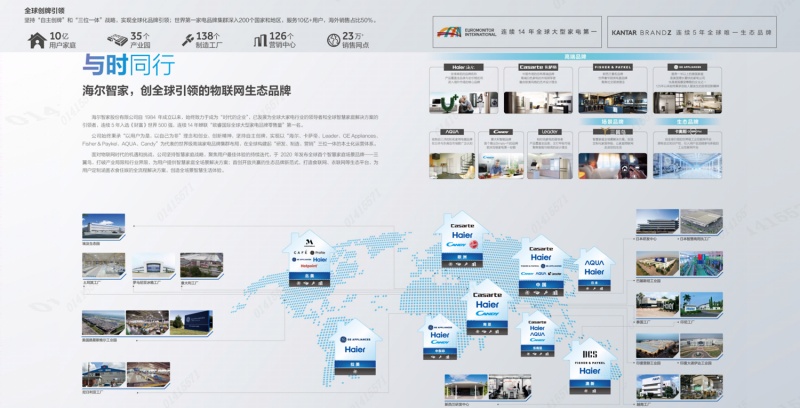Viewport: 800px width, 408px height.
Task: Open the 日本研发中心 building photo
Action: point(657,222)
